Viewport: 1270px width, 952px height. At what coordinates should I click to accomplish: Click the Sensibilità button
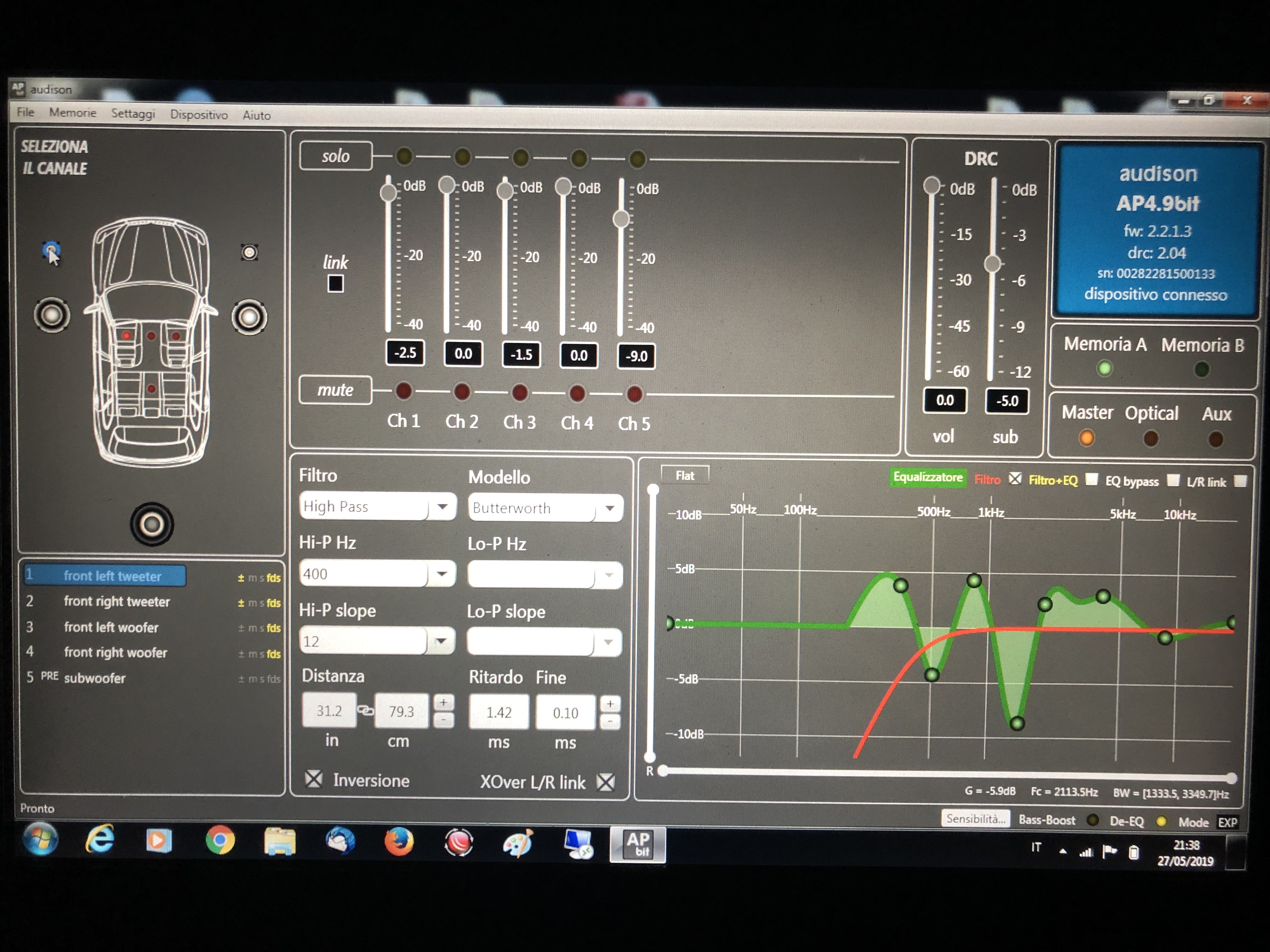tap(976, 818)
